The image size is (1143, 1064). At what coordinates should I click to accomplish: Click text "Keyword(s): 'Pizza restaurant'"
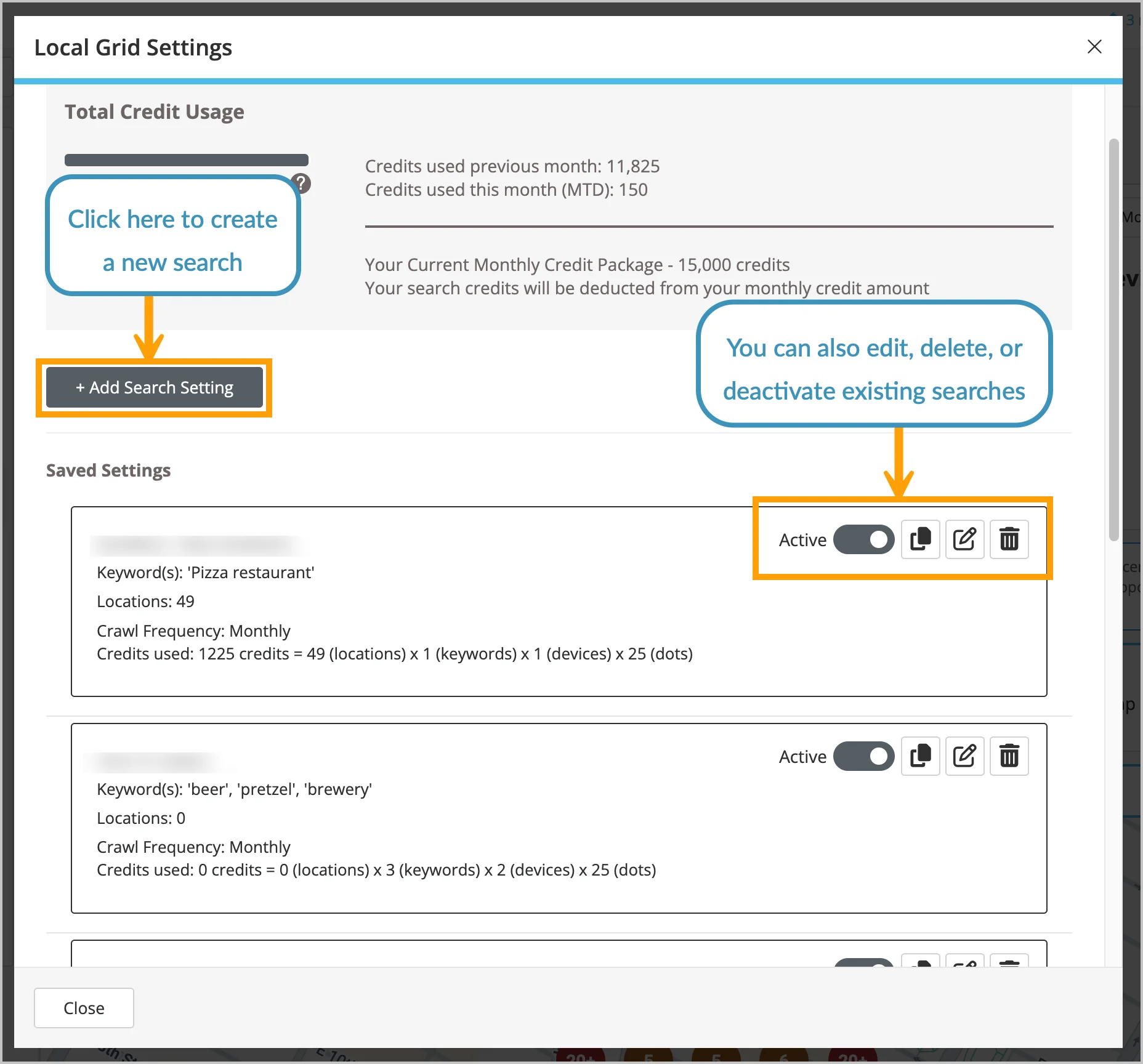coord(206,573)
